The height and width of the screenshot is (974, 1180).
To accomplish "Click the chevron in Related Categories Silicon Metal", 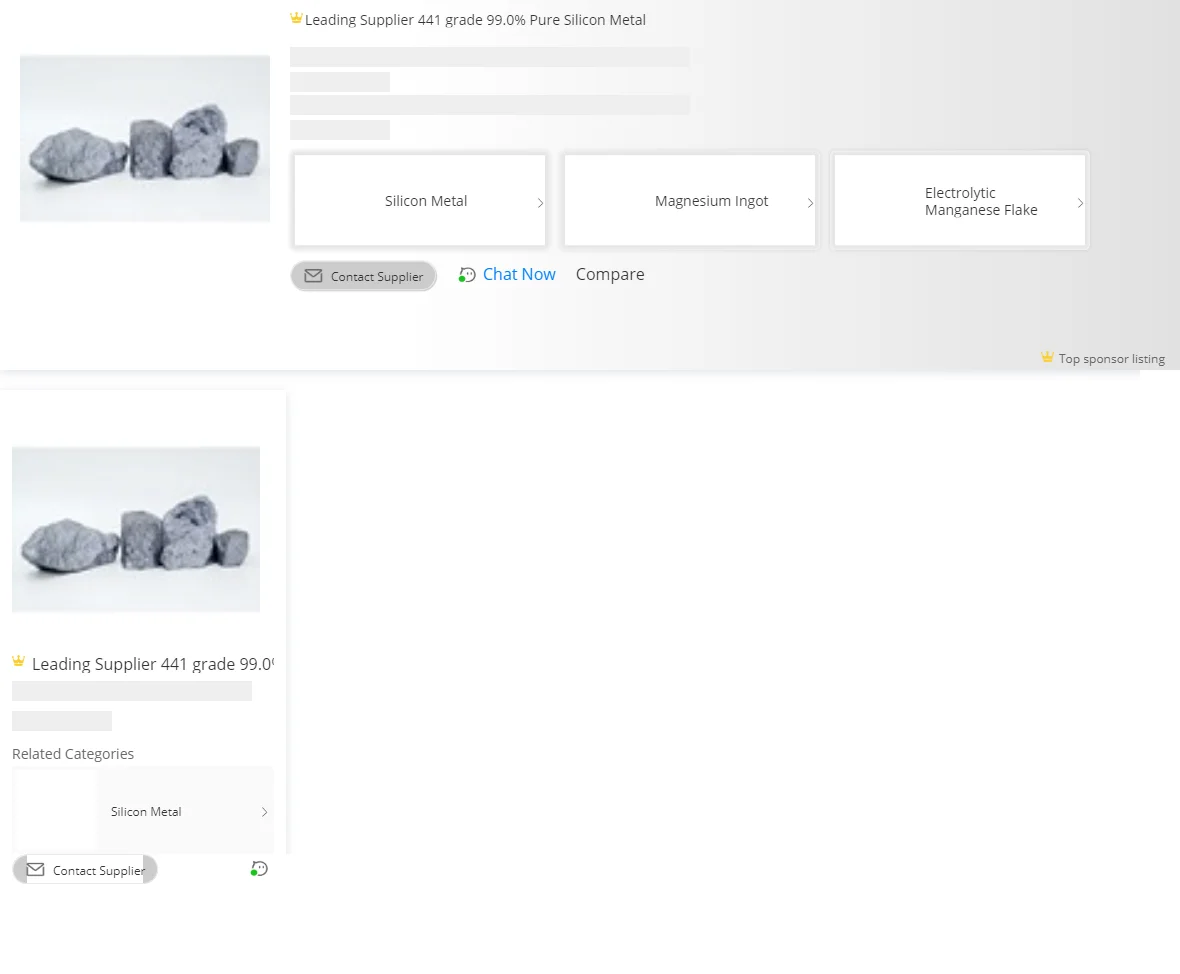I will click(x=264, y=812).
